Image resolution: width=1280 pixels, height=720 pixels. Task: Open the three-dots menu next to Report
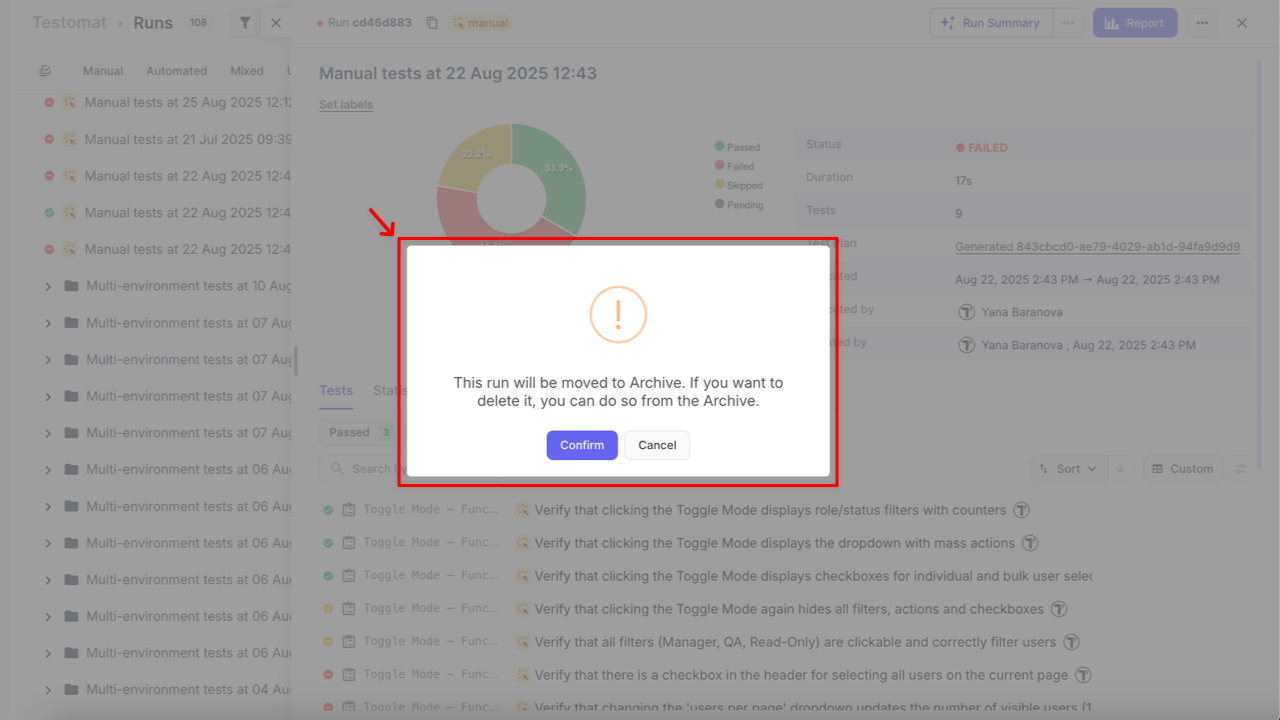pos(1202,23)
